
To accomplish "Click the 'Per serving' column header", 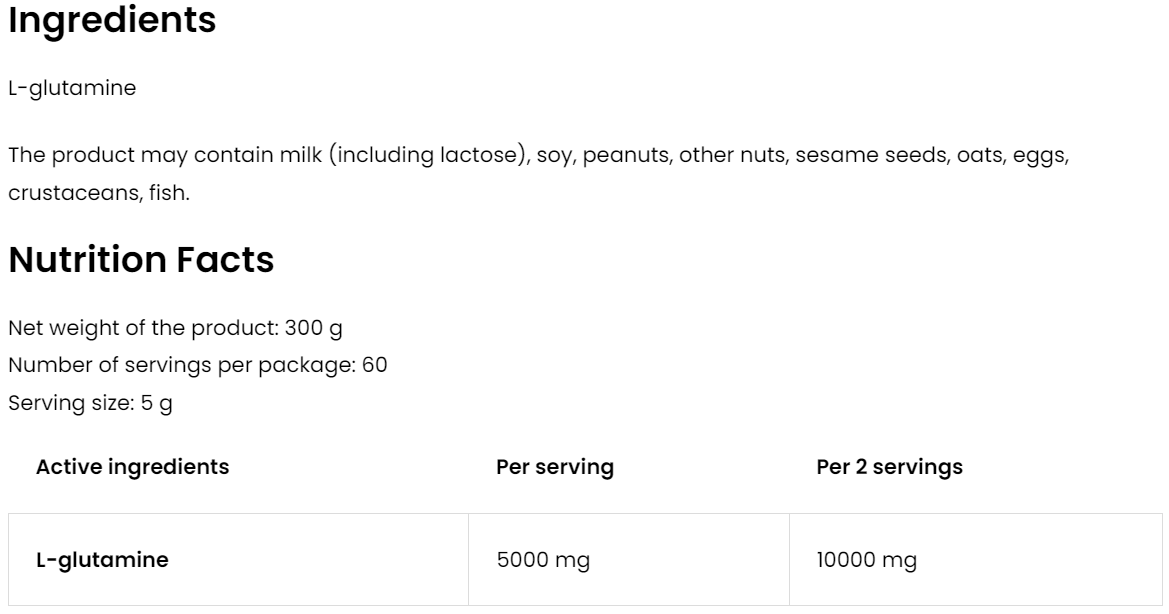I will click(555, 467).
